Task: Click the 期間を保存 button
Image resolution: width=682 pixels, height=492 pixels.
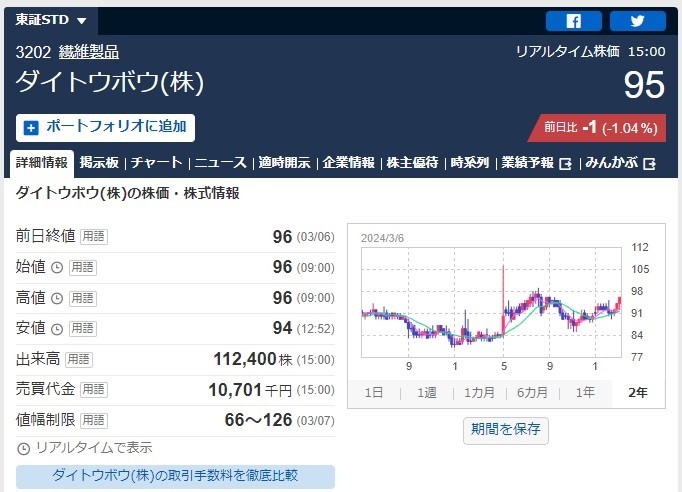Action: [x=506, y=430]
